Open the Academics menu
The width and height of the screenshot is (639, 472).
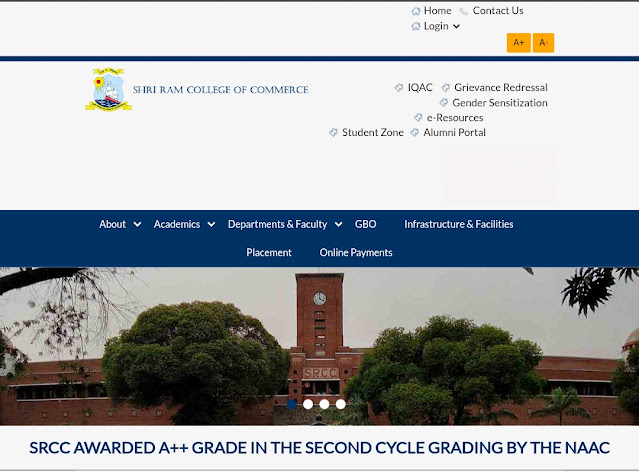coord(177,224)
